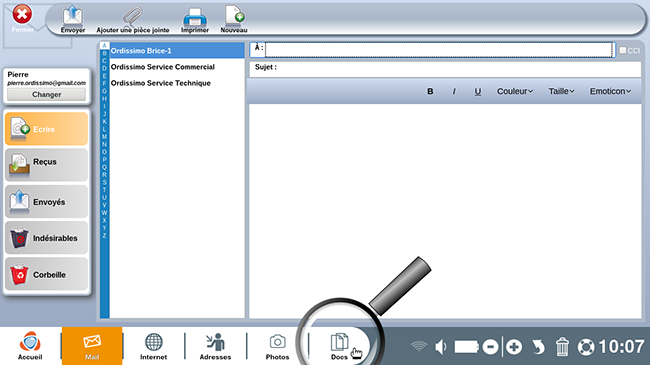Open the Envoyés sent folder
This screenshot has height=365, width=650.
[46, 202]
